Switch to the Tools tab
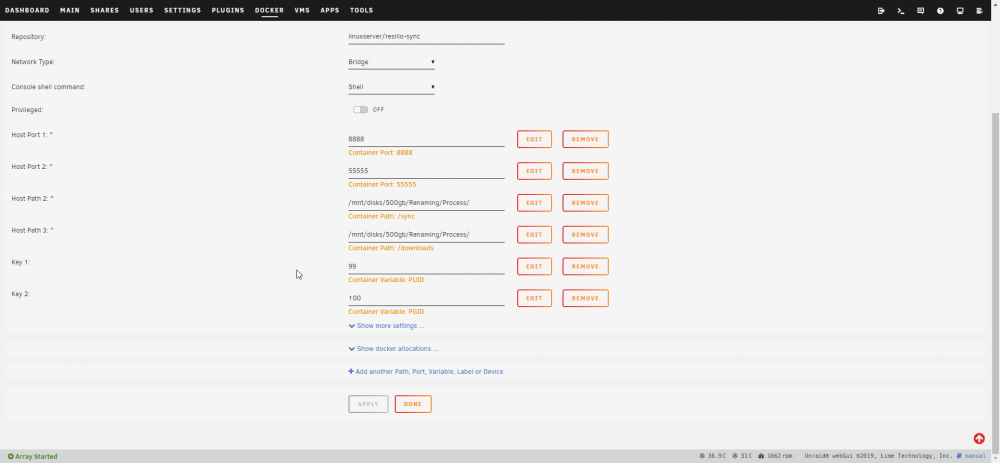 362,10
